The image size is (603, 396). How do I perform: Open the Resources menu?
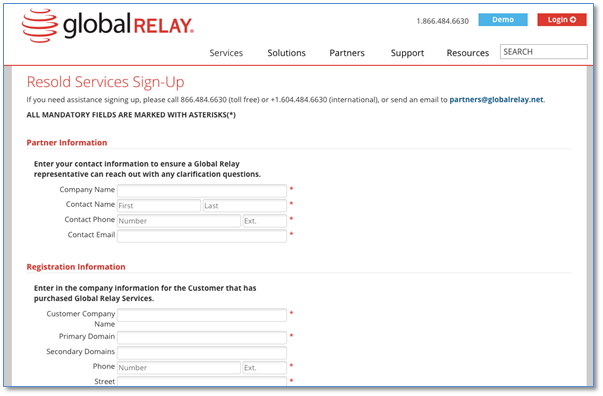tap(468, 53)
